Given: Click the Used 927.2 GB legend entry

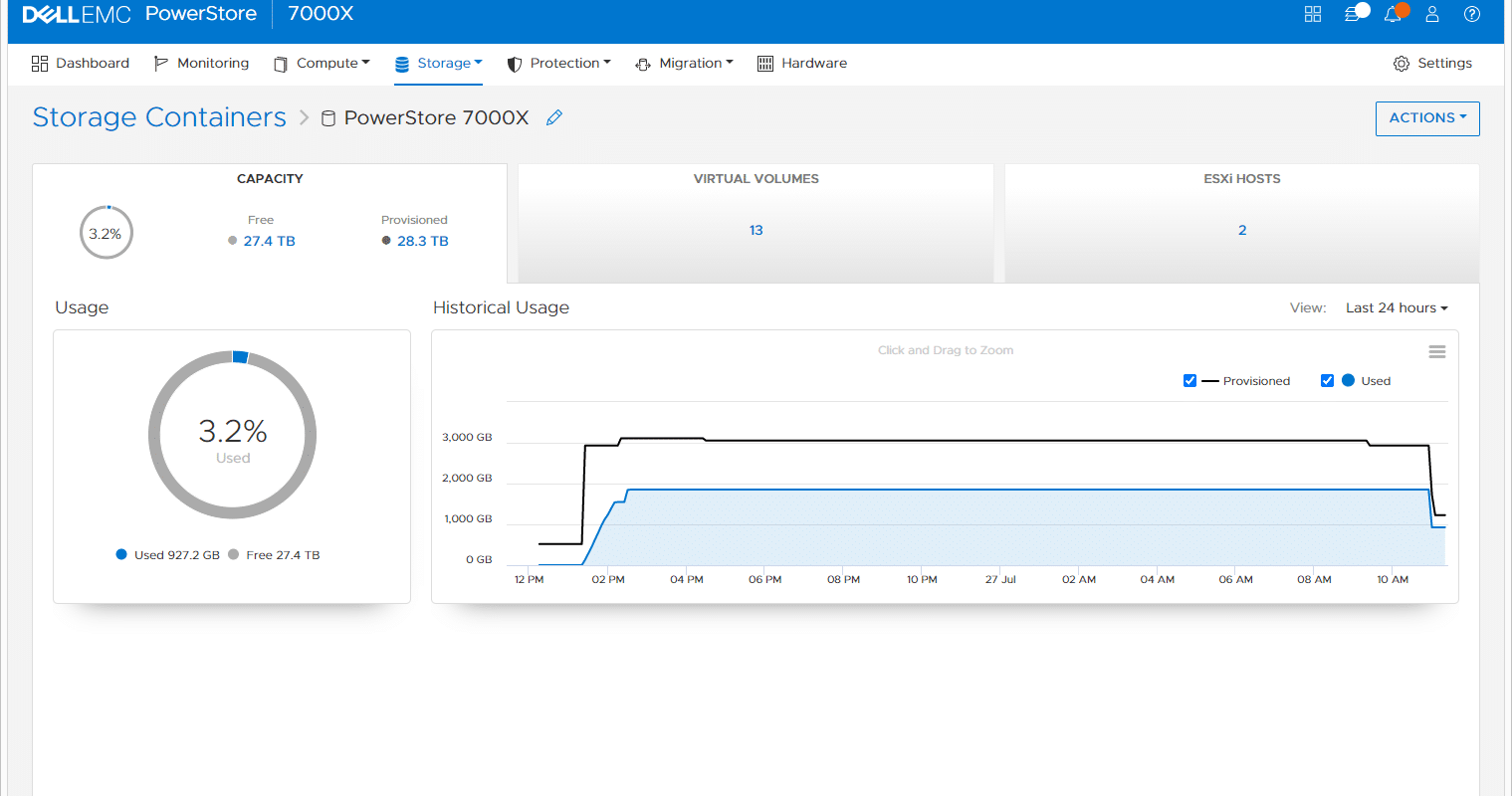Looking at the screenshot, I should click(167, 555).
